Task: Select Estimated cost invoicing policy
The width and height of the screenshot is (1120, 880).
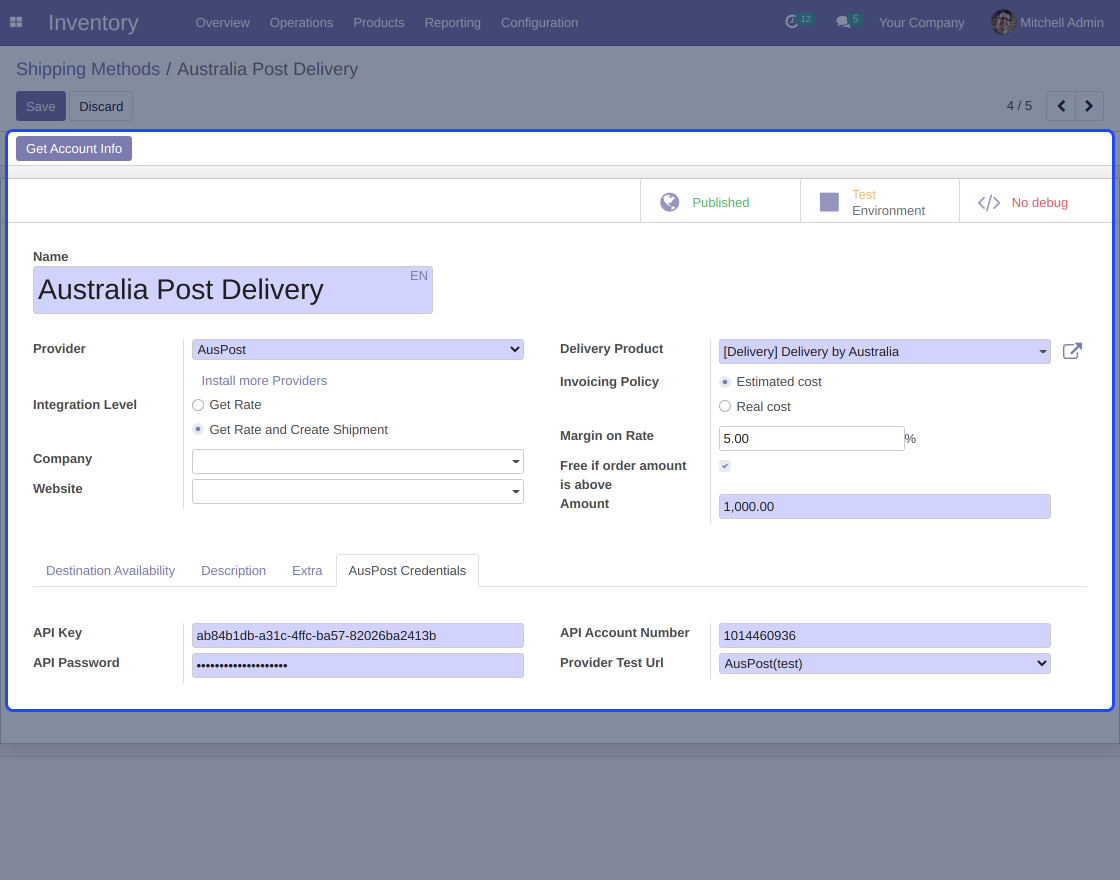Action: pos(725,382)
